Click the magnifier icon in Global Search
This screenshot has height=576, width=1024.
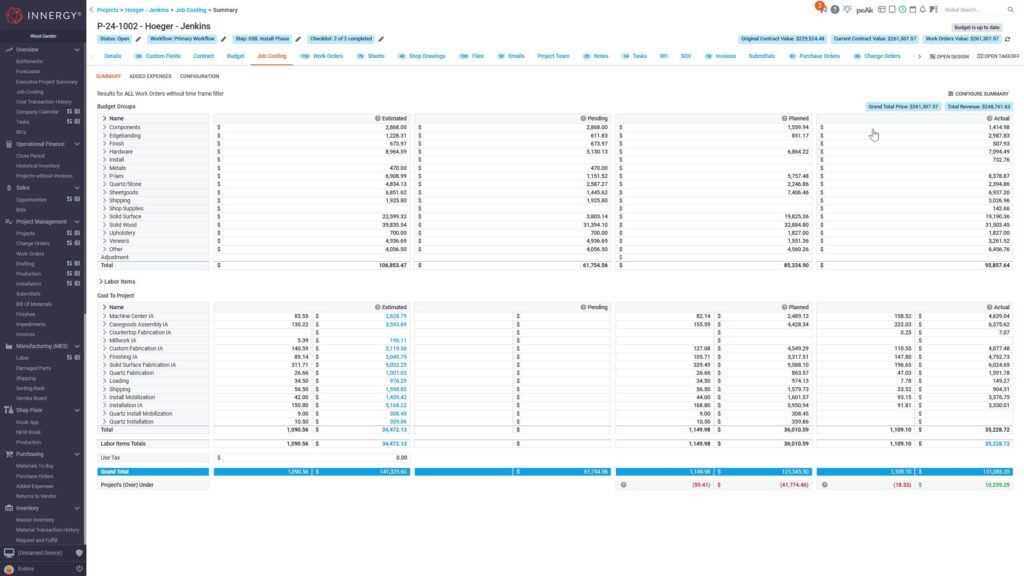(x=1010, y=8)
